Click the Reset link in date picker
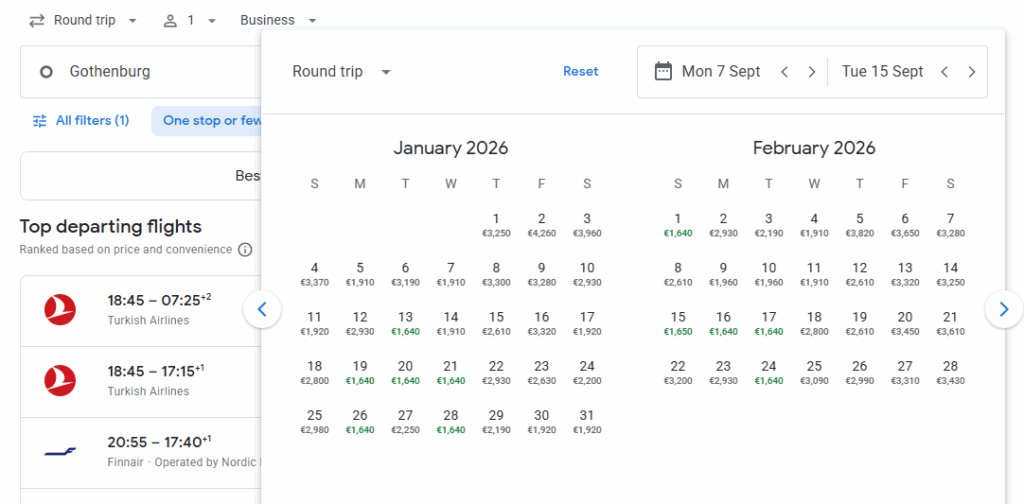This screenshot has width=1024, height=504. click(x=580, y=72)
